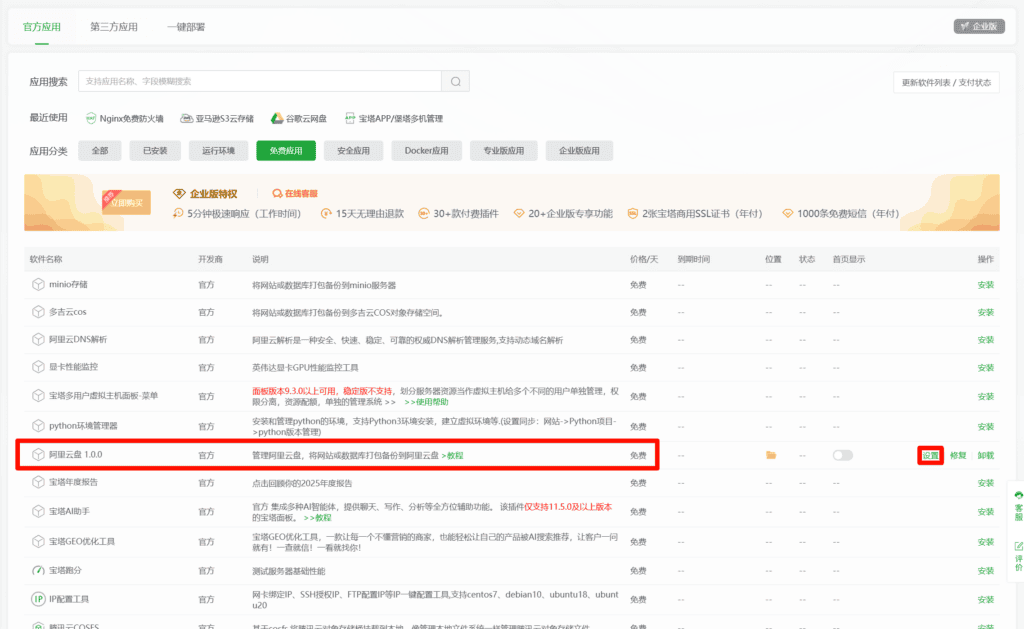Install the 阿里云DNS解析 plugin

pyautogui.click(x=985, y=340)
